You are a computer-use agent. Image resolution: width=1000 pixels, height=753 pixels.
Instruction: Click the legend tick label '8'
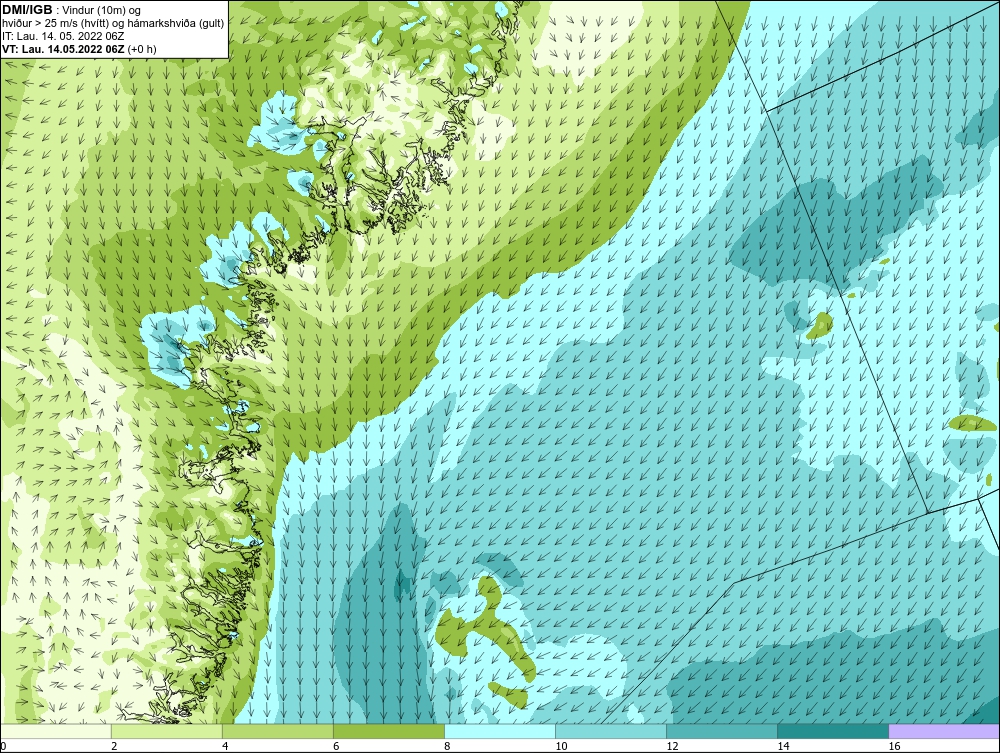[x=448, y=746]
